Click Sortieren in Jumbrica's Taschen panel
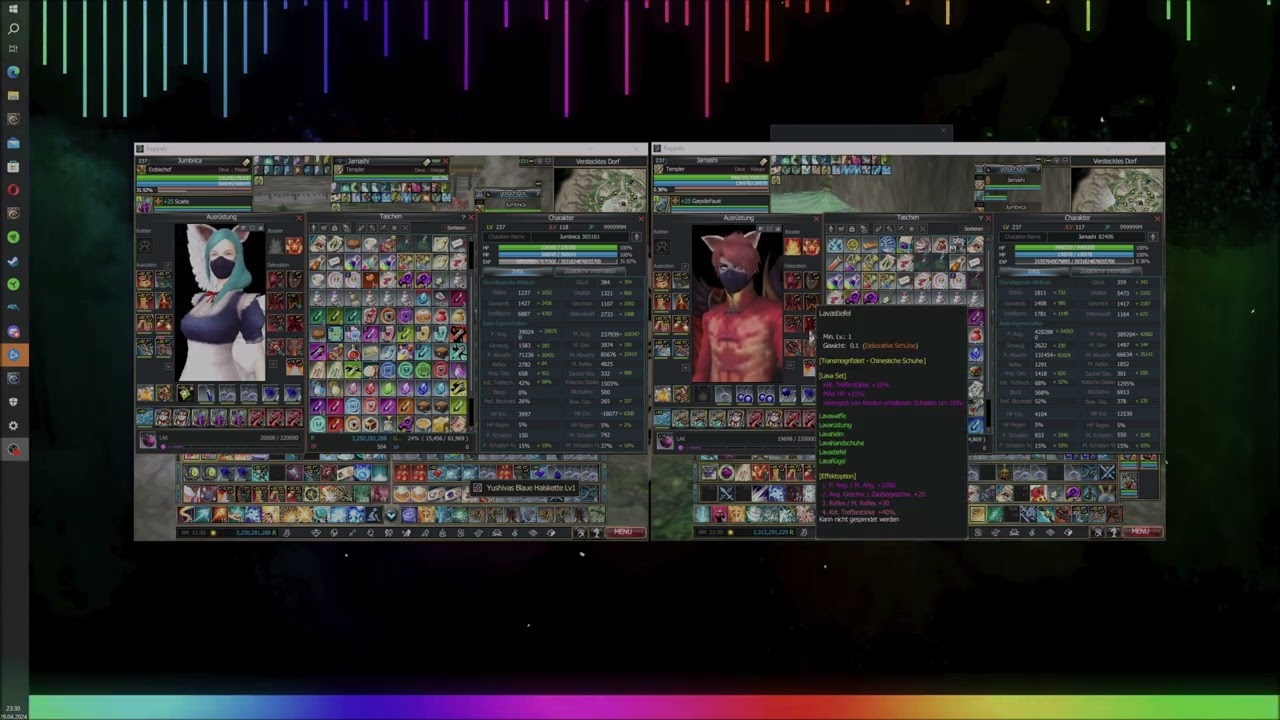This screenshot has height=720, width=1280. pyautogui.click(x=456, y=228)
